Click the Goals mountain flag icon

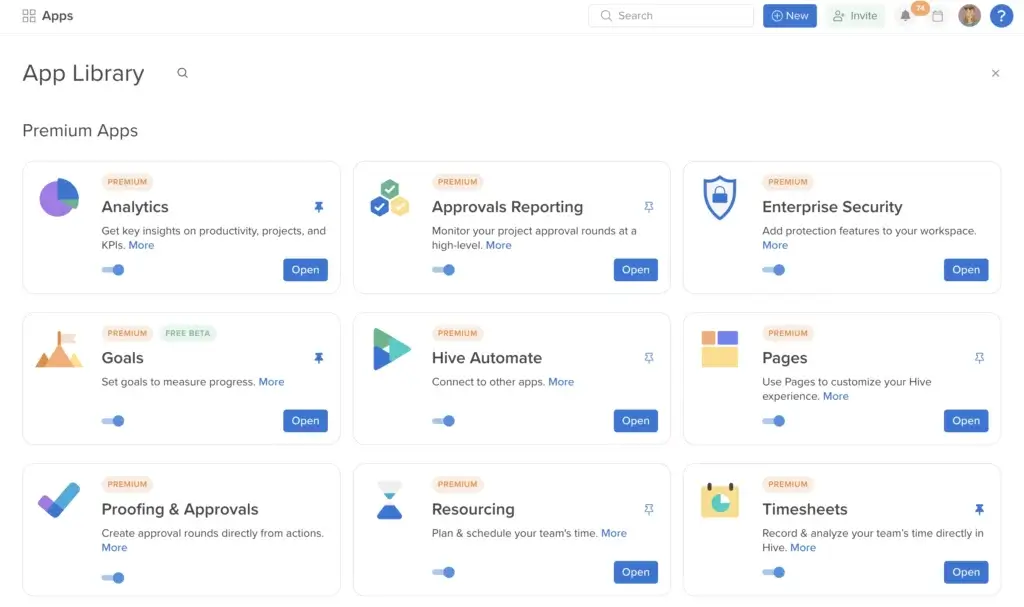coord(59,349)
